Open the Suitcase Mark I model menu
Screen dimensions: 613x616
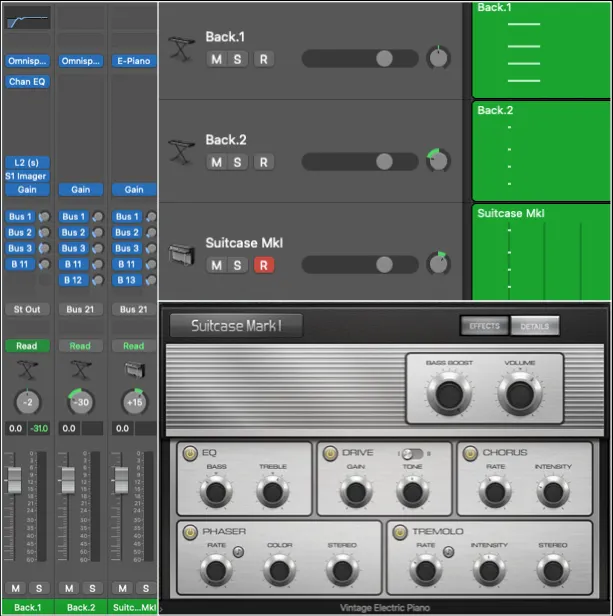pos(236,326)
